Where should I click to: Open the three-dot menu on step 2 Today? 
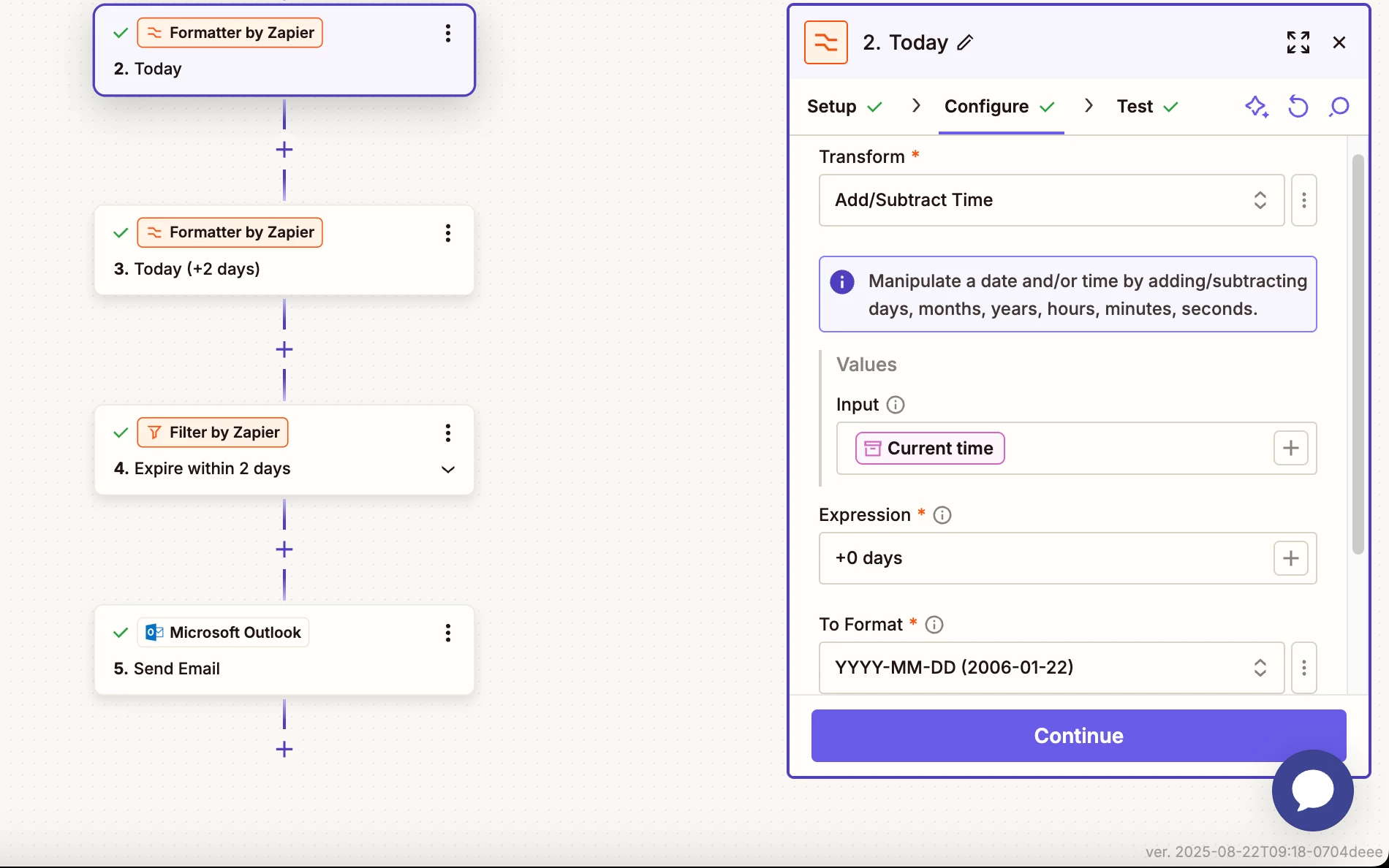[x=447, y=33]
